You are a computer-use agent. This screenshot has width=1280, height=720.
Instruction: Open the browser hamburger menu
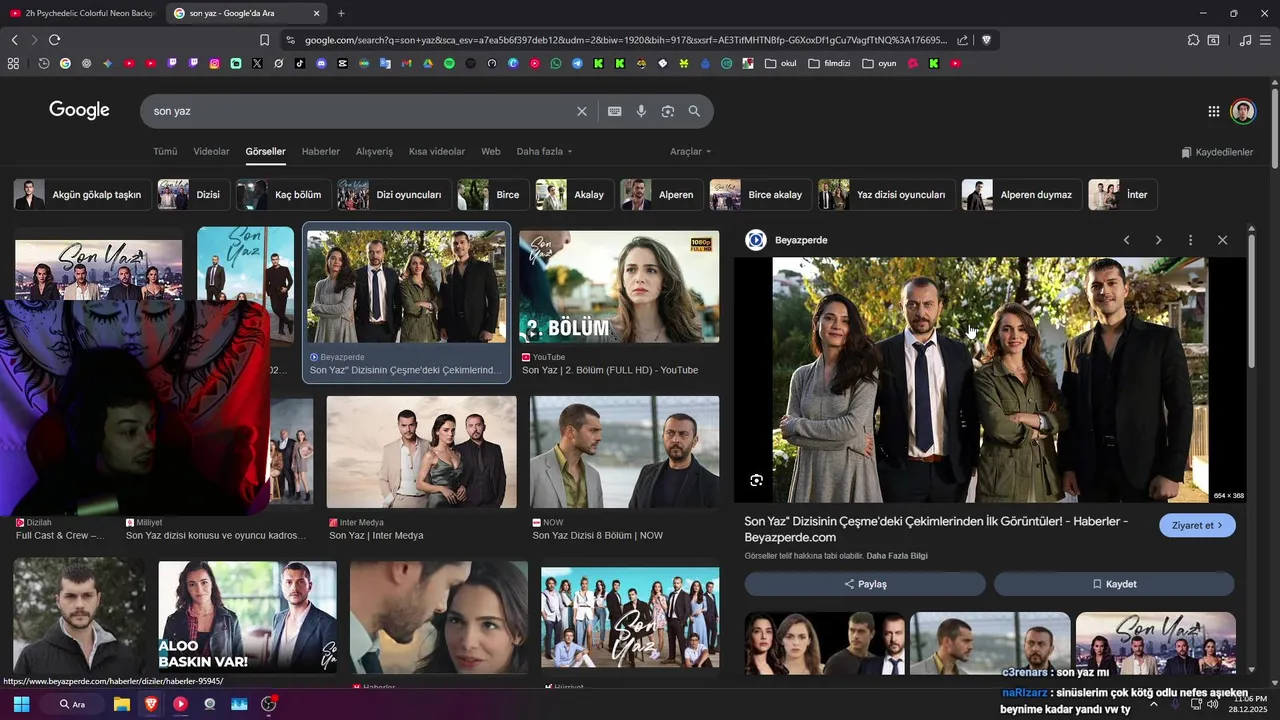[x=1265, y=40]
